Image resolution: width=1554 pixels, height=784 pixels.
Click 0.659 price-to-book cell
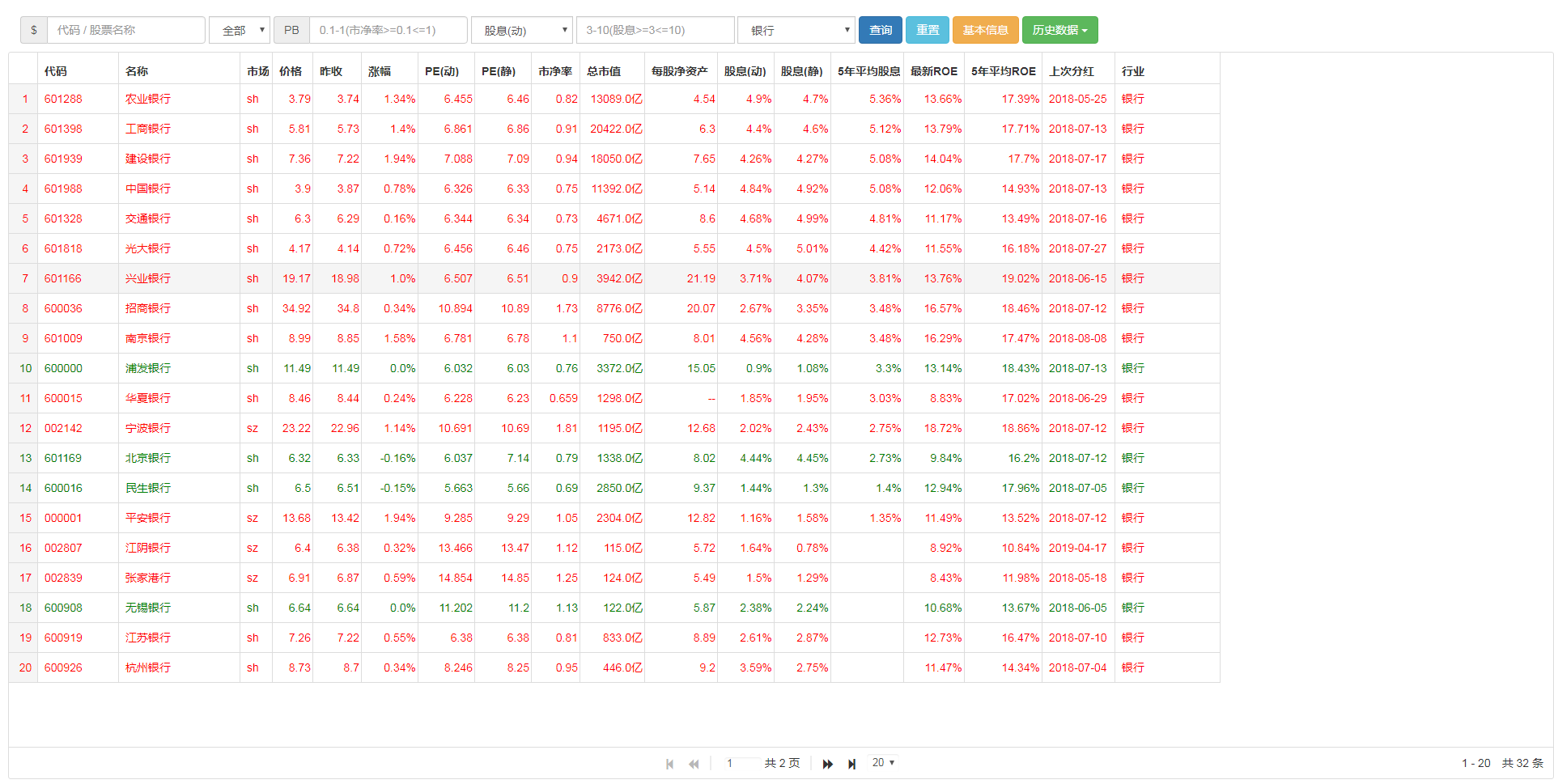pos(563,398)
